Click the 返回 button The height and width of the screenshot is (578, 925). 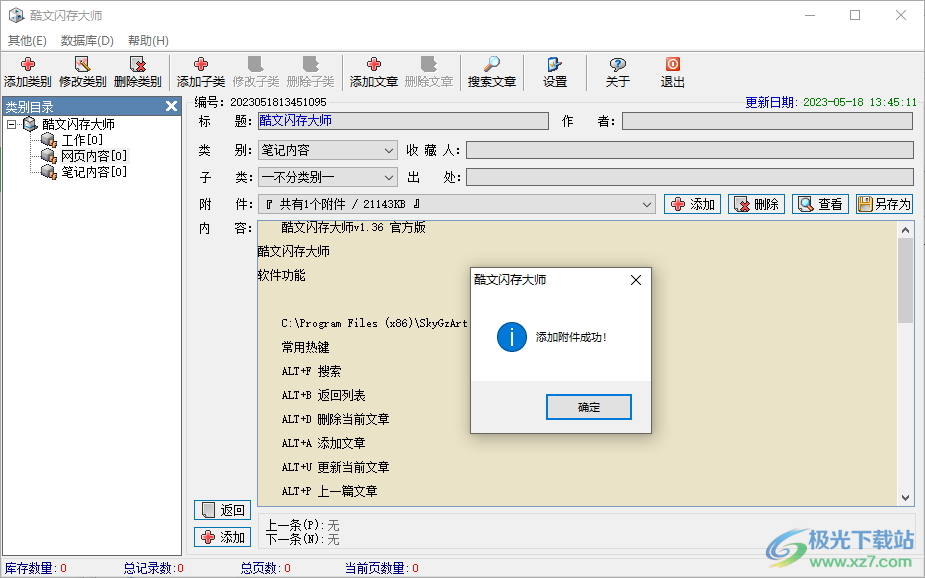(222, 510)
